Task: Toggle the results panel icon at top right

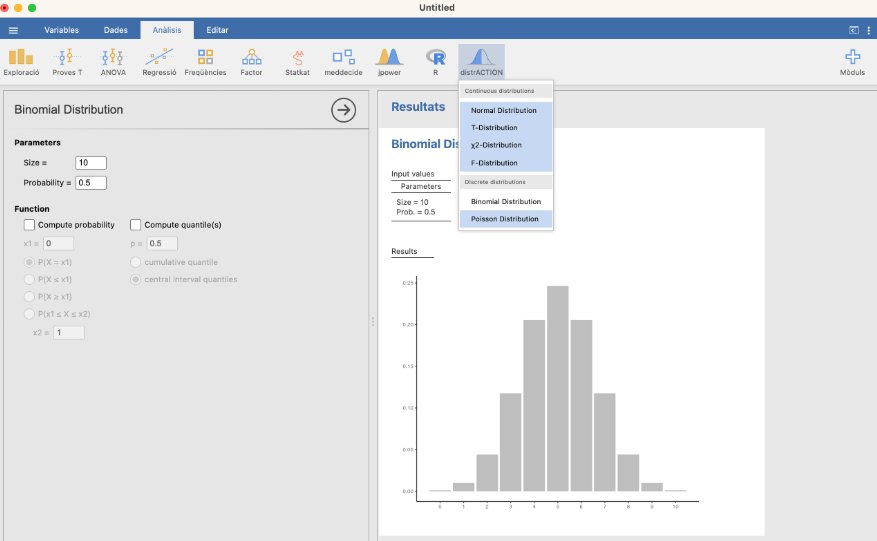Action: coord(854,30)
